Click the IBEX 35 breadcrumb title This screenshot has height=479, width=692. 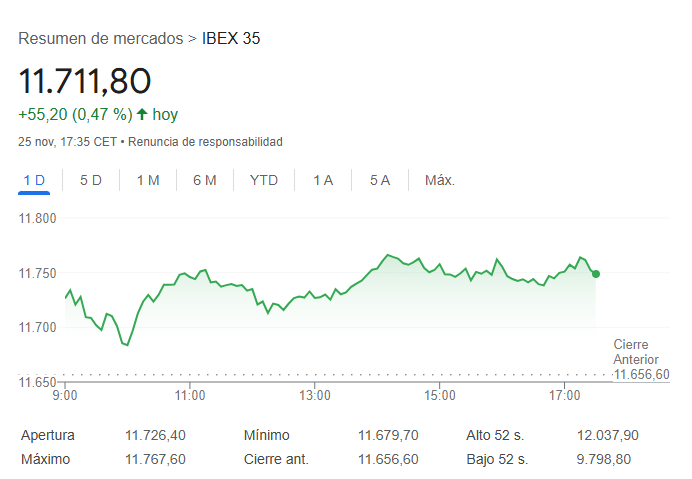point(231,38)
